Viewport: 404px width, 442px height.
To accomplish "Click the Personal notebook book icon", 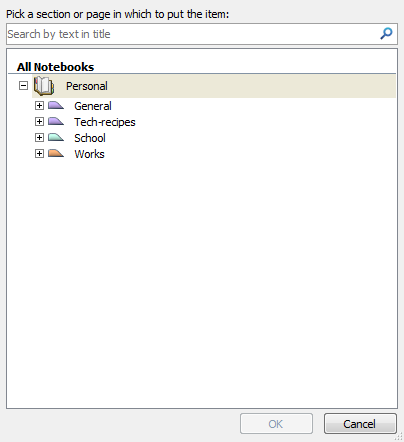I will [44, 86].
